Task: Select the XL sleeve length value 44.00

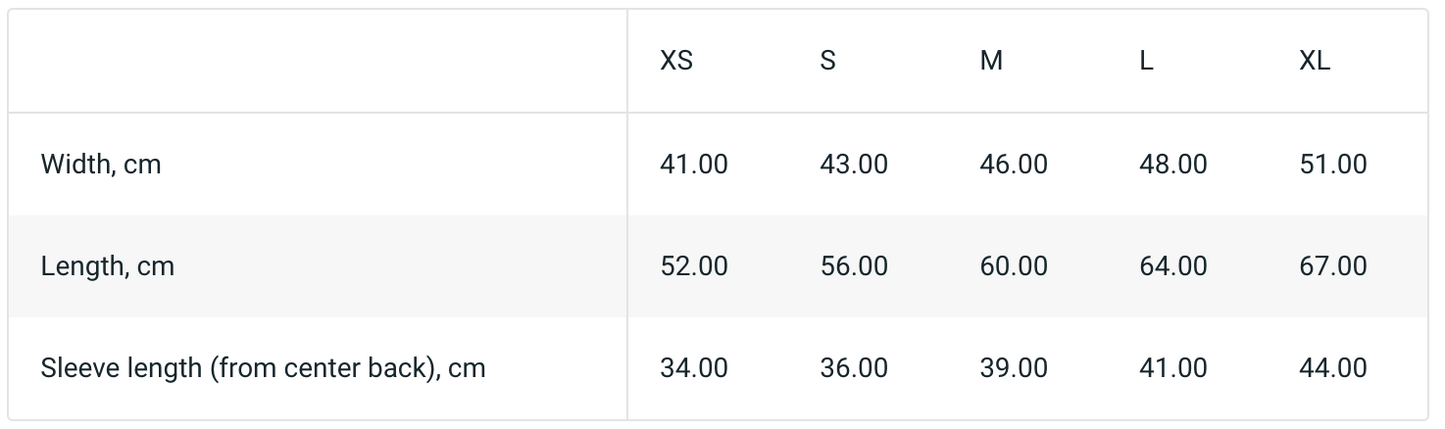Action: coord(1333,368)
